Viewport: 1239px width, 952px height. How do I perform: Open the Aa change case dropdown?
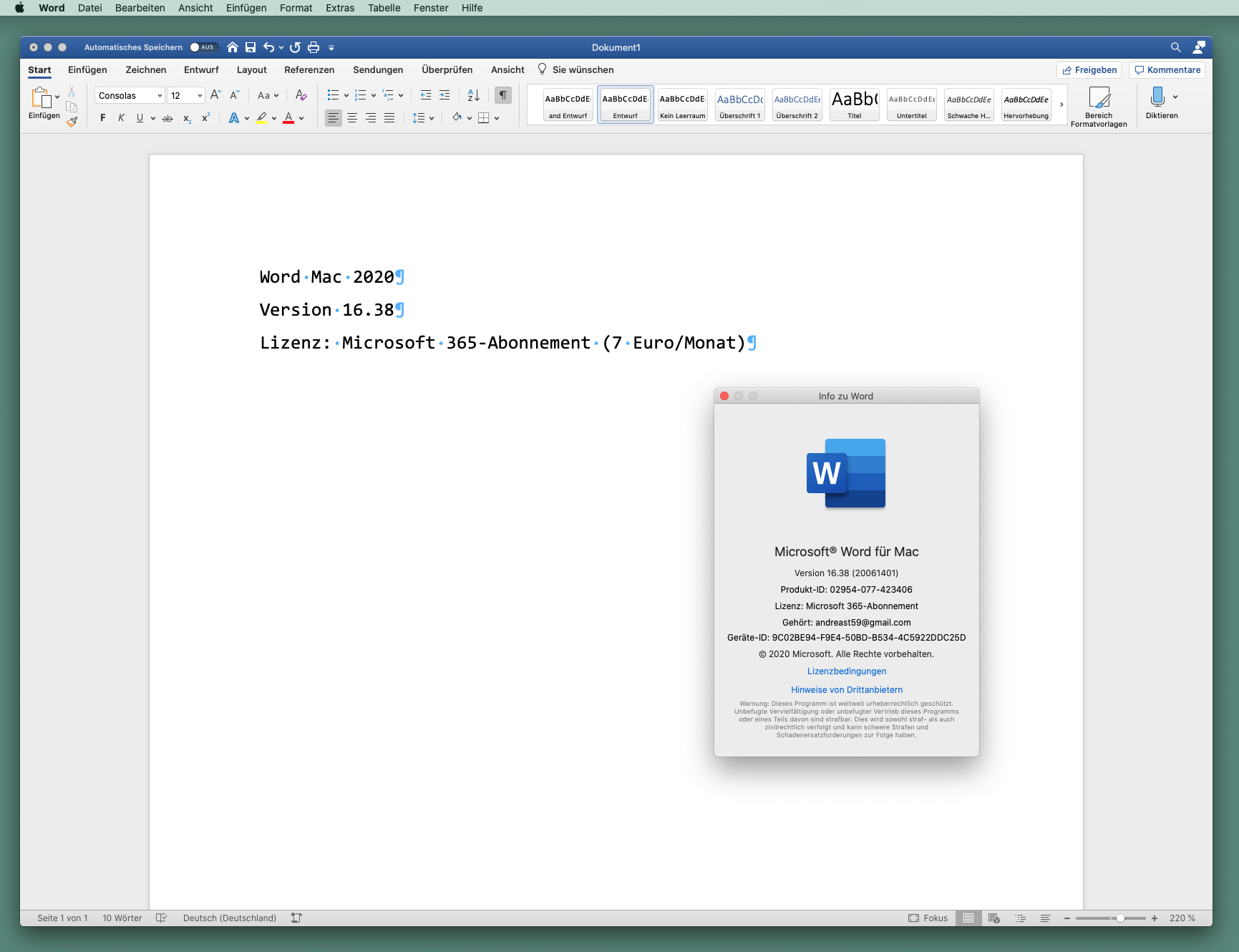pyautogui.click(x=268, y=95)
